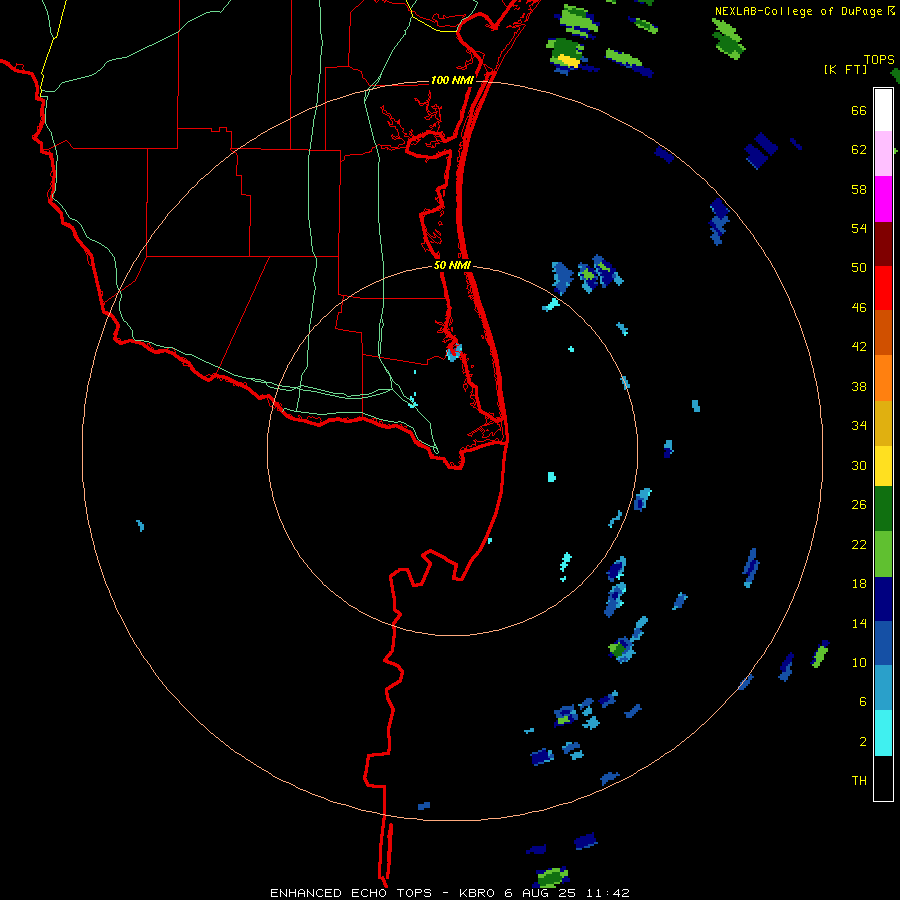
Task: Click the legend value 54
Action: point(859,228)
